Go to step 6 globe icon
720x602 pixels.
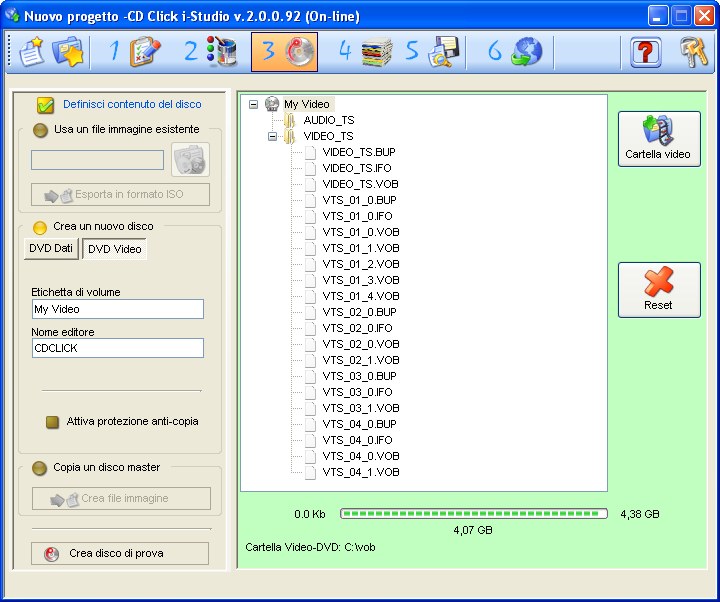516,52
